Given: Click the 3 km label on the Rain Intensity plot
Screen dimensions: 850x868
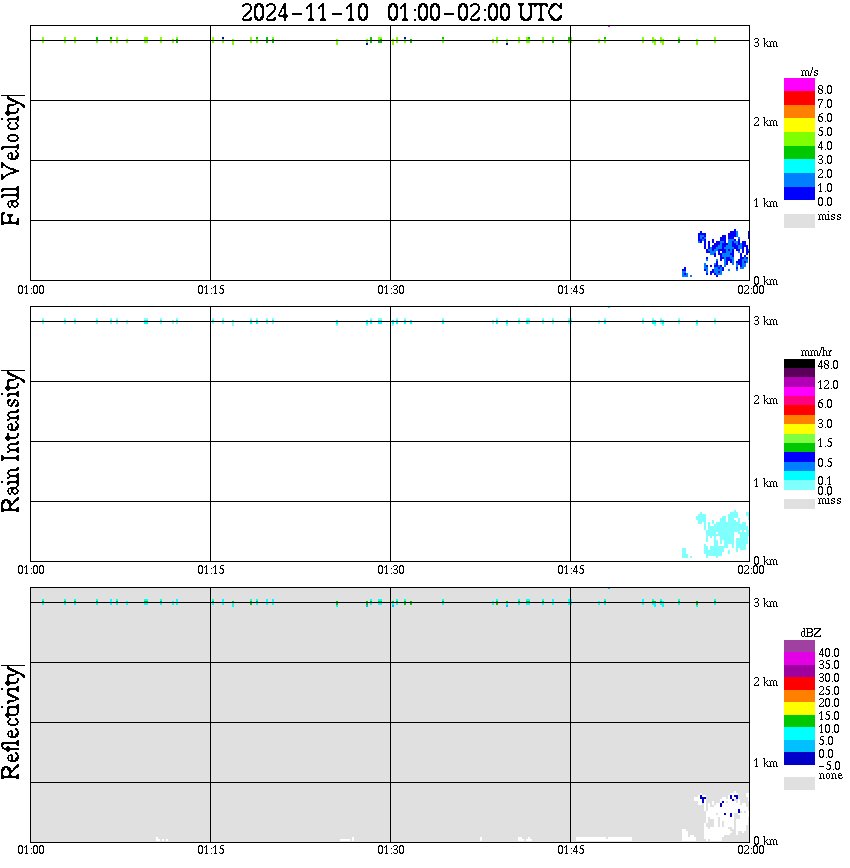Looking at the screenshot, I should pyautogui.click(x=765, y=321).
